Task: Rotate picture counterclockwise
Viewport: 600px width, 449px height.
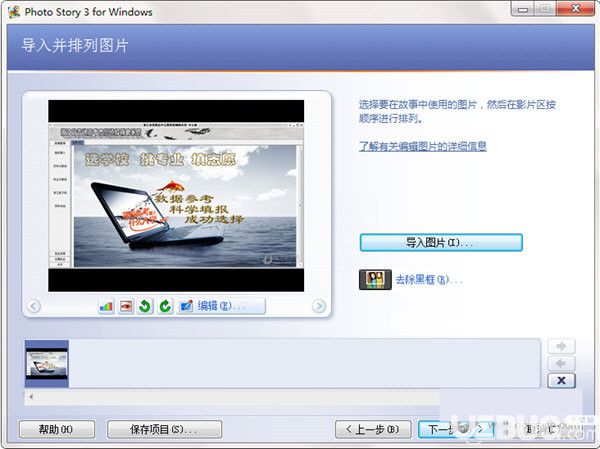Action: [x=145, y=306]
